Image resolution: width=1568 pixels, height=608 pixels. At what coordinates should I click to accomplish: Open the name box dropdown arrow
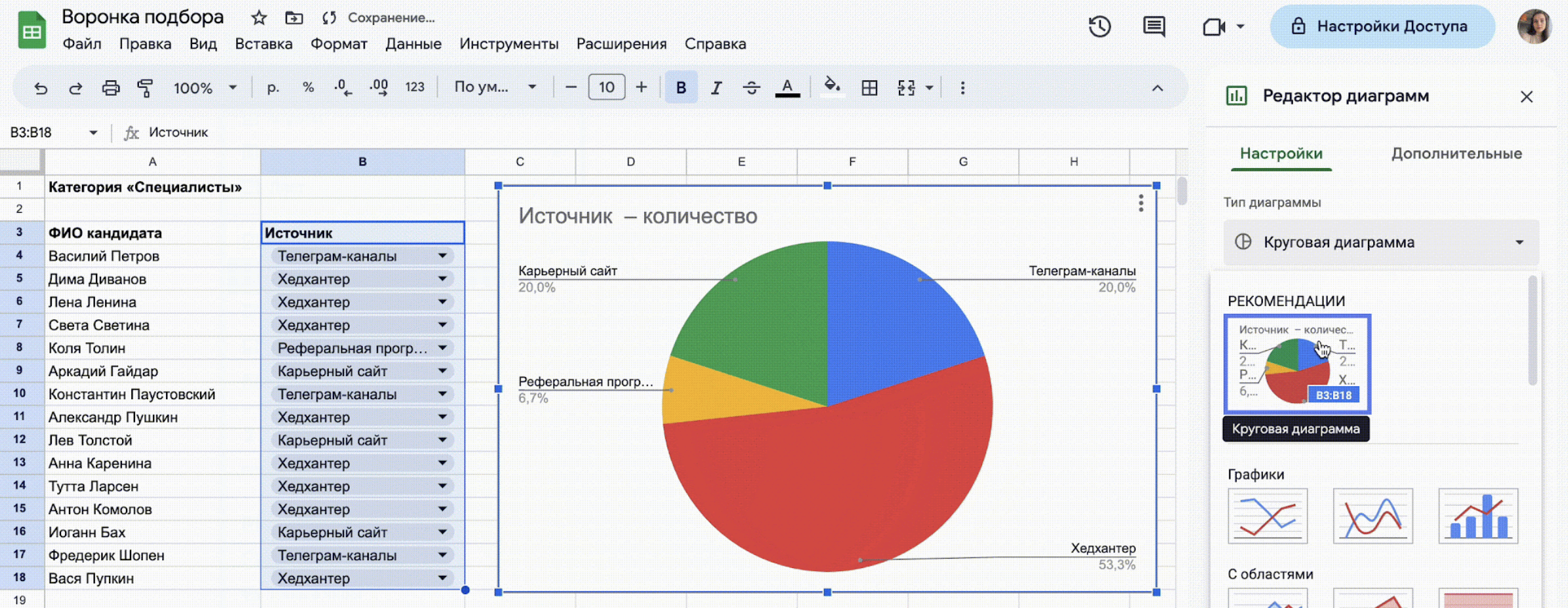[93, 133]
